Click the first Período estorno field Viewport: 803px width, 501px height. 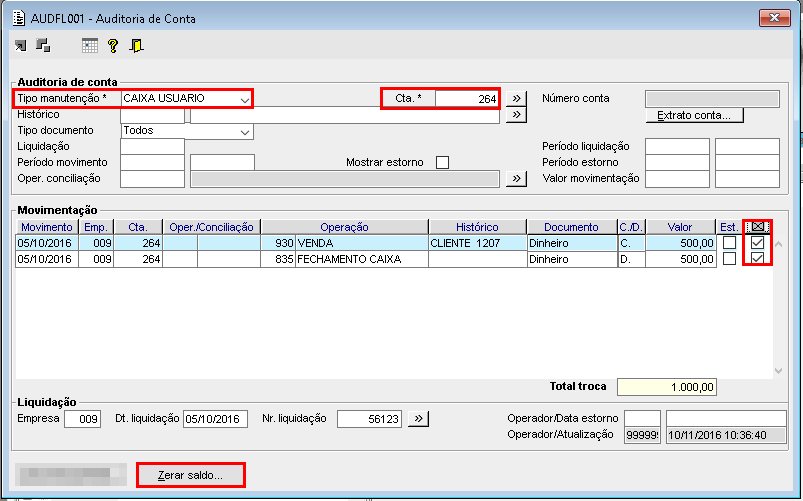(677, 162)
